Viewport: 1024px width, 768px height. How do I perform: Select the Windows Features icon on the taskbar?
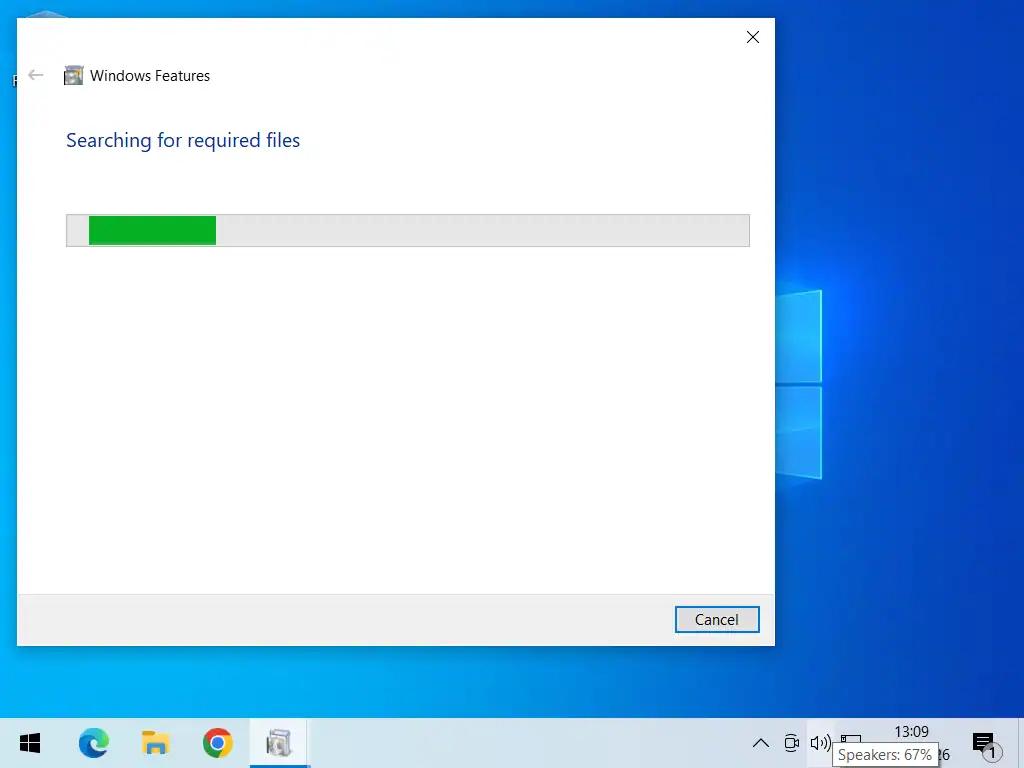click(x=279, y=743)
